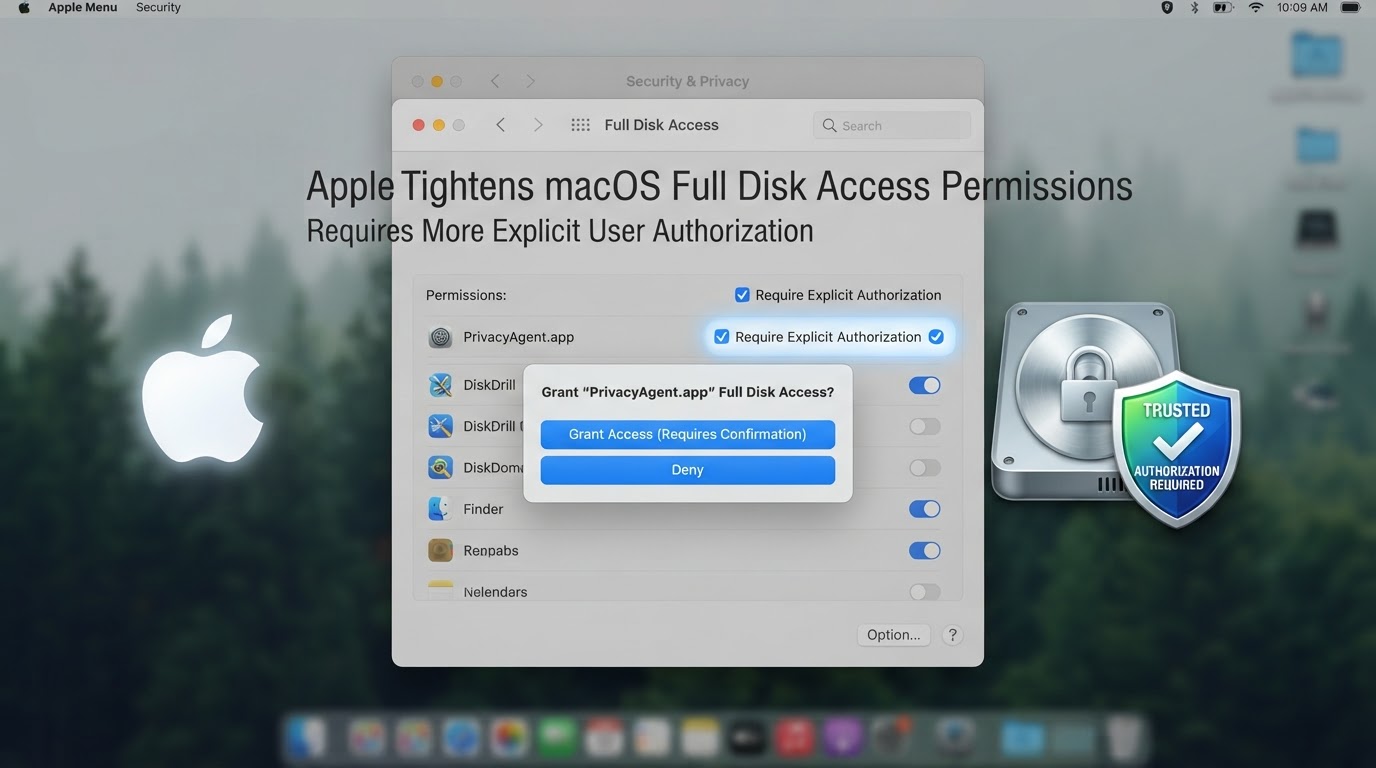
Task: Click the forward chevron in the Security & Privacy window
Action: coord(530,81)
